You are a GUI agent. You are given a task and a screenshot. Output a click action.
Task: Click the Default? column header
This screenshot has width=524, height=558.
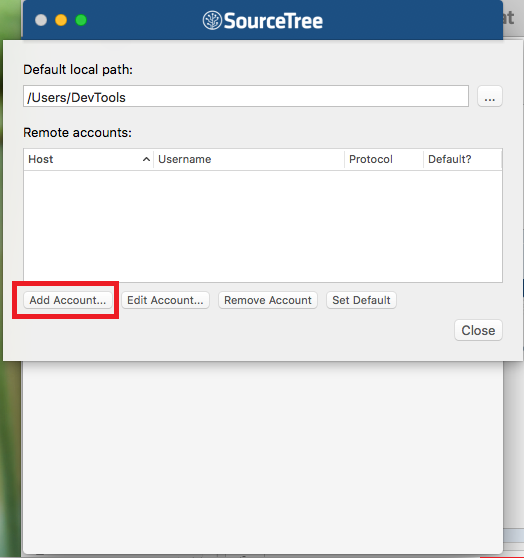point(462,159)
